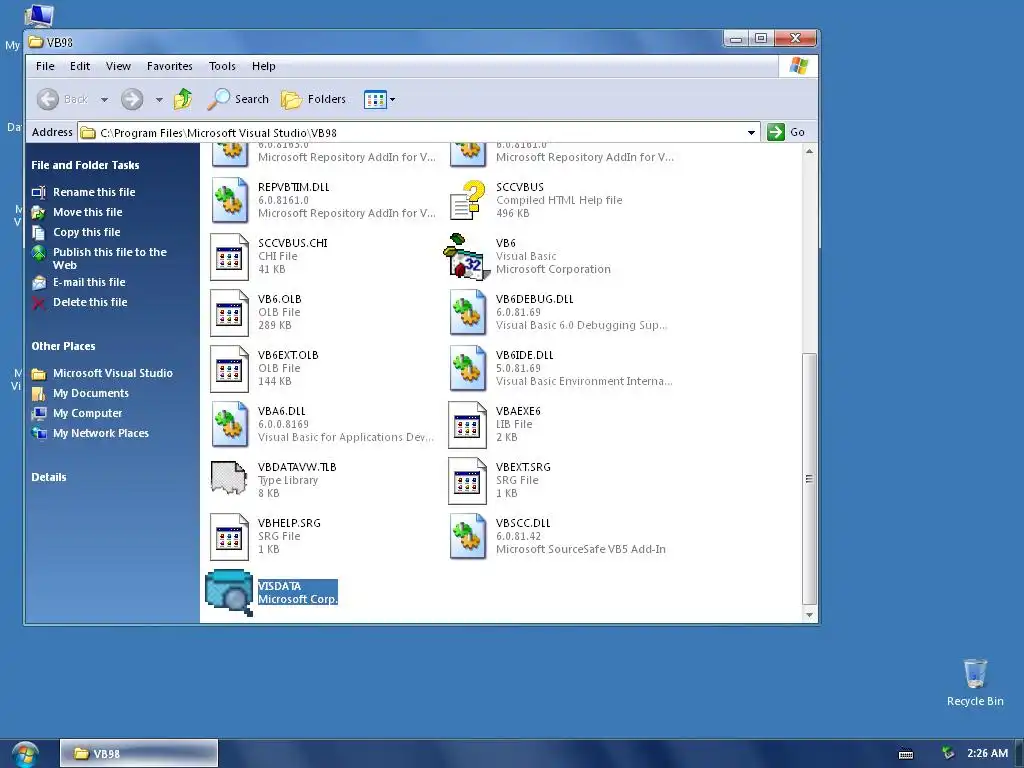Viewport: 1024px width, 768px height.
Task: Click the address path field
Action: point(418,133)
